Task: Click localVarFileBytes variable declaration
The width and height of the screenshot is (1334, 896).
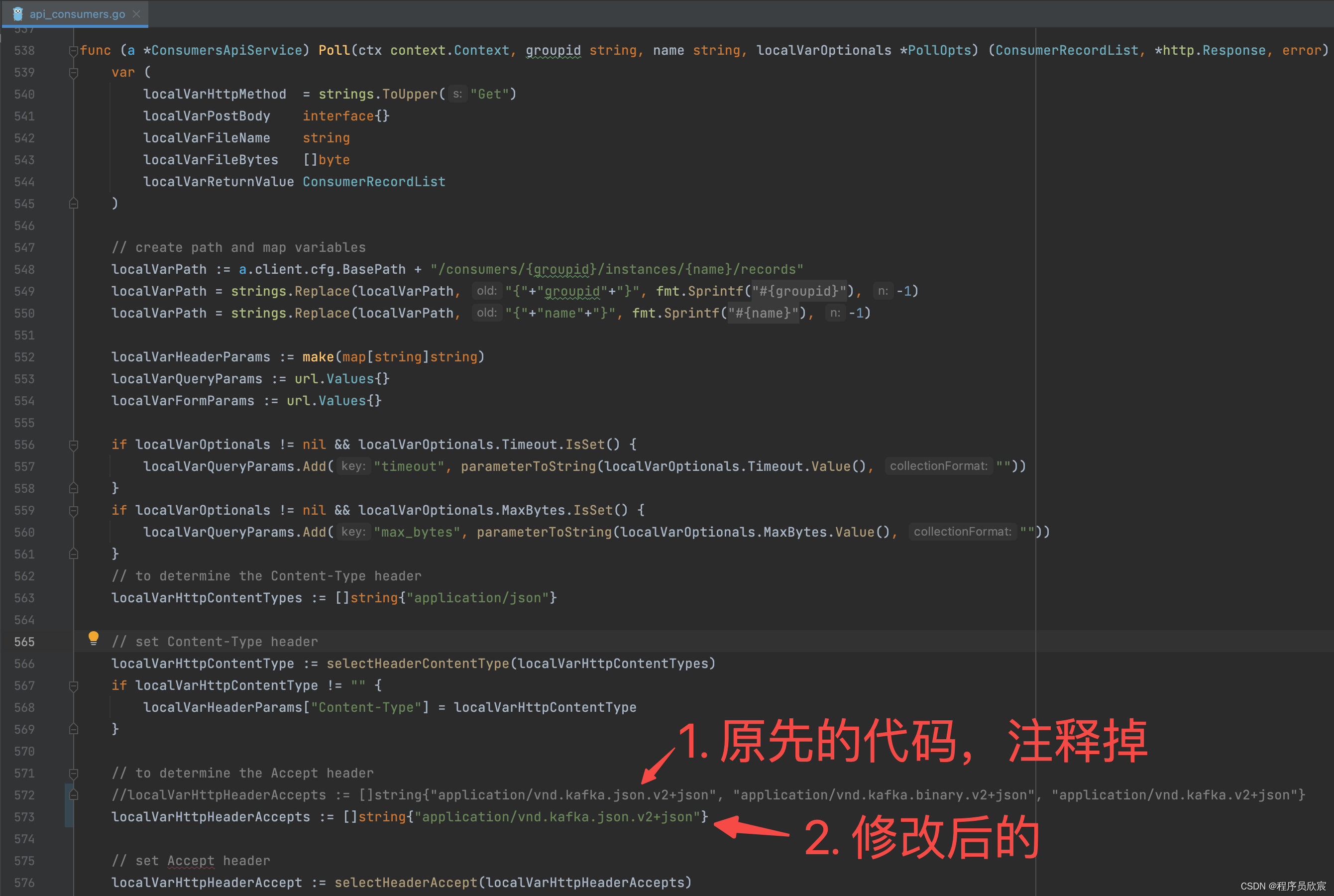Action: coord(211,160)
